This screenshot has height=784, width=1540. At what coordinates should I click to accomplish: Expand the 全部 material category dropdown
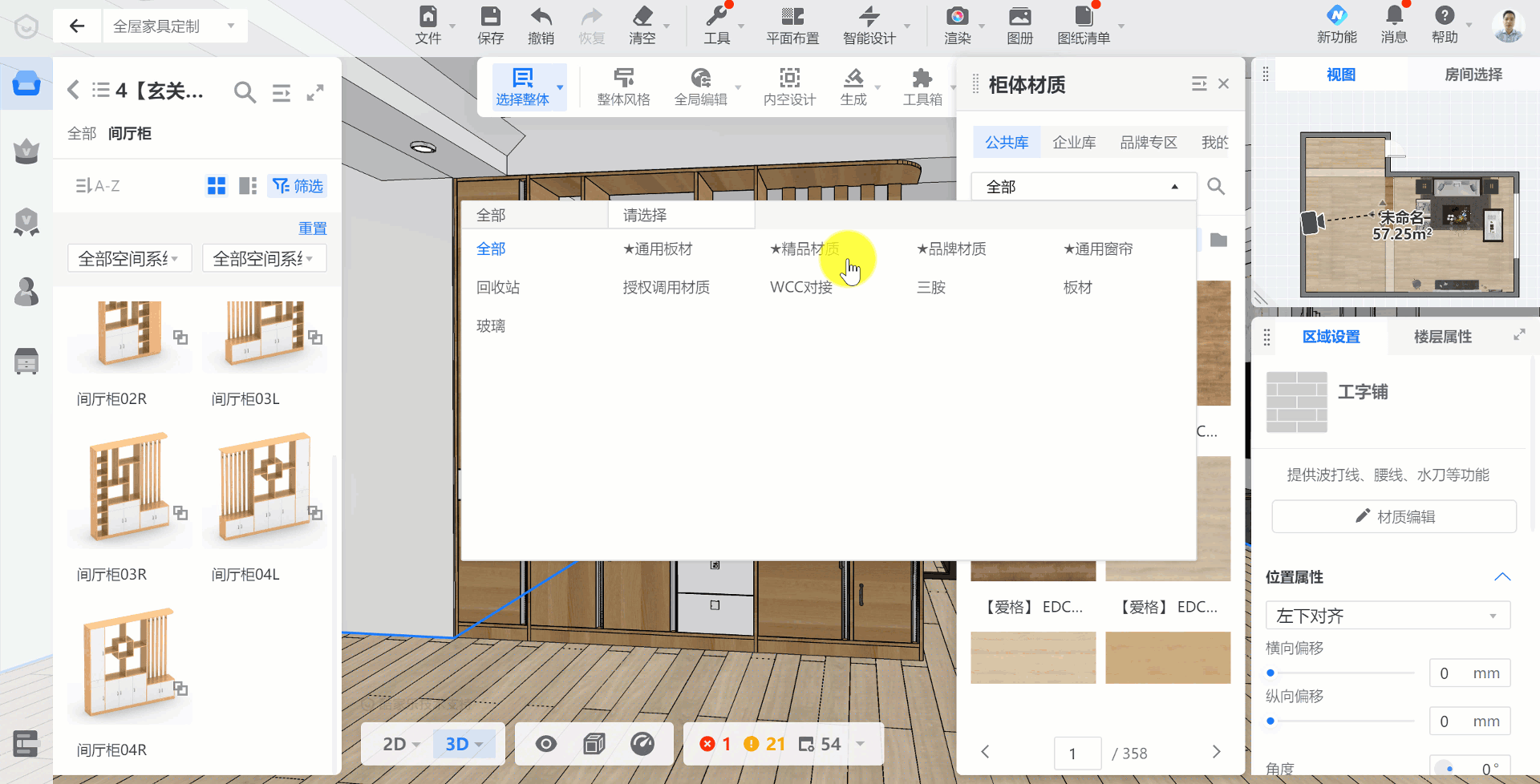pyautogui.click(x=1084, y=187)
